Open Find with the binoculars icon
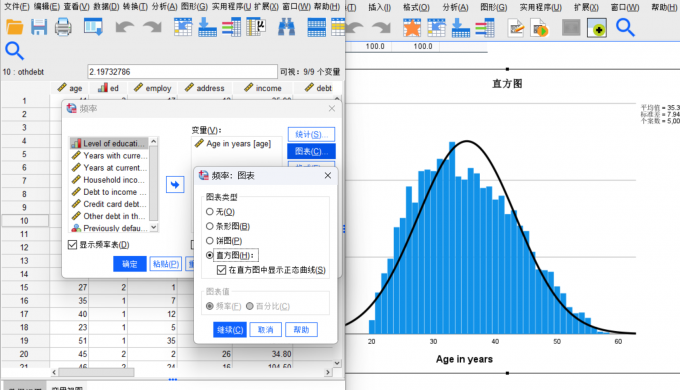 coord(286,27)
